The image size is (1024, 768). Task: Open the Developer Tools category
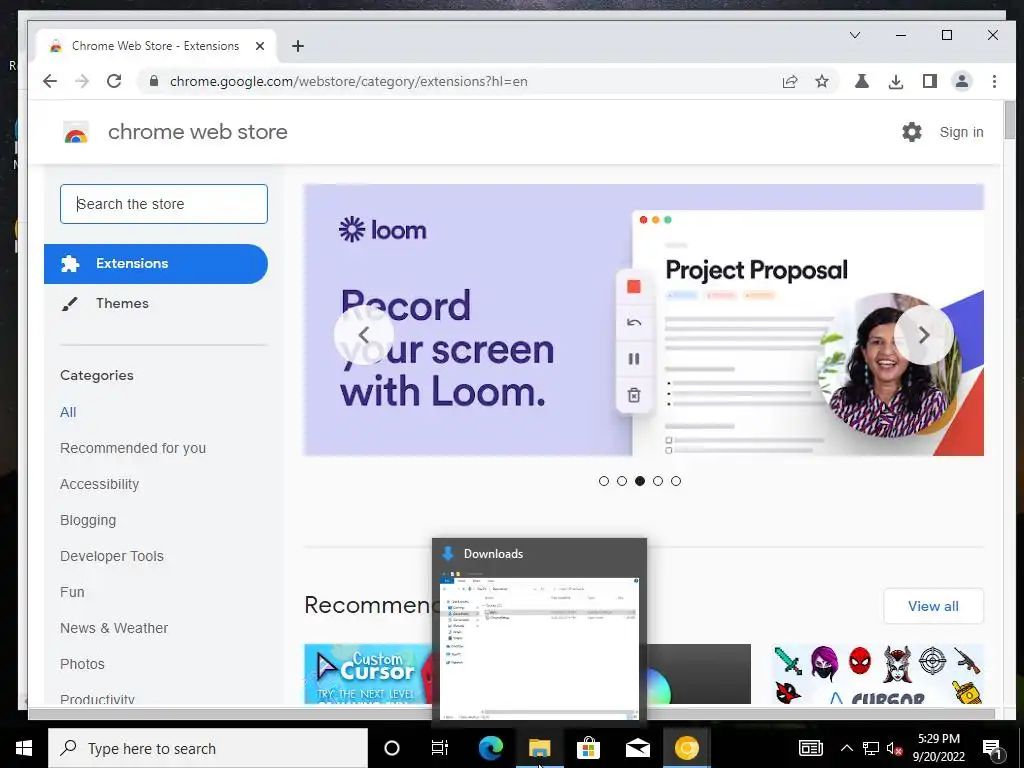pyautogui.click(x=112, y=556)
